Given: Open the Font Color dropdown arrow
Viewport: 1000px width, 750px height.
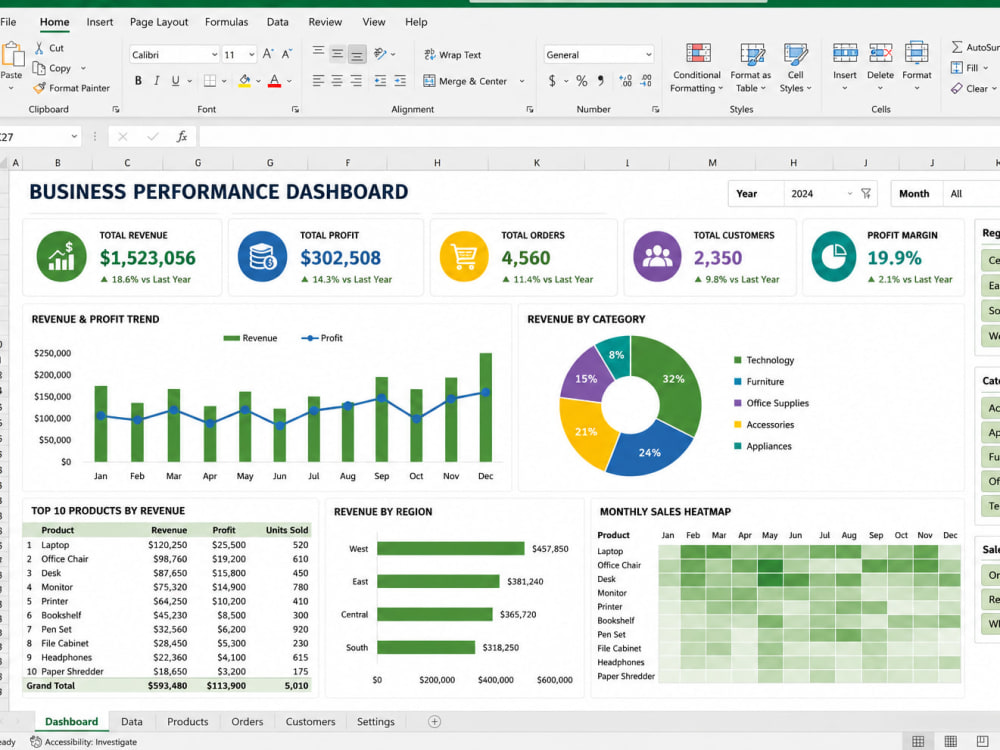Looking at the screenshot, I should 289,82.
